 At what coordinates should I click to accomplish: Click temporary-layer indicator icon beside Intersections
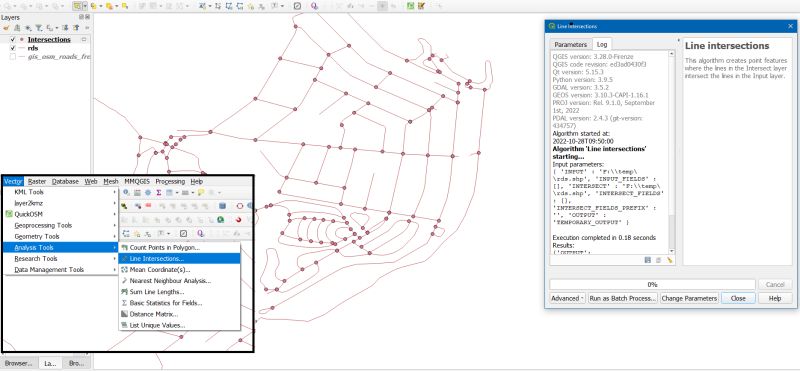click(x=84, y=39)
